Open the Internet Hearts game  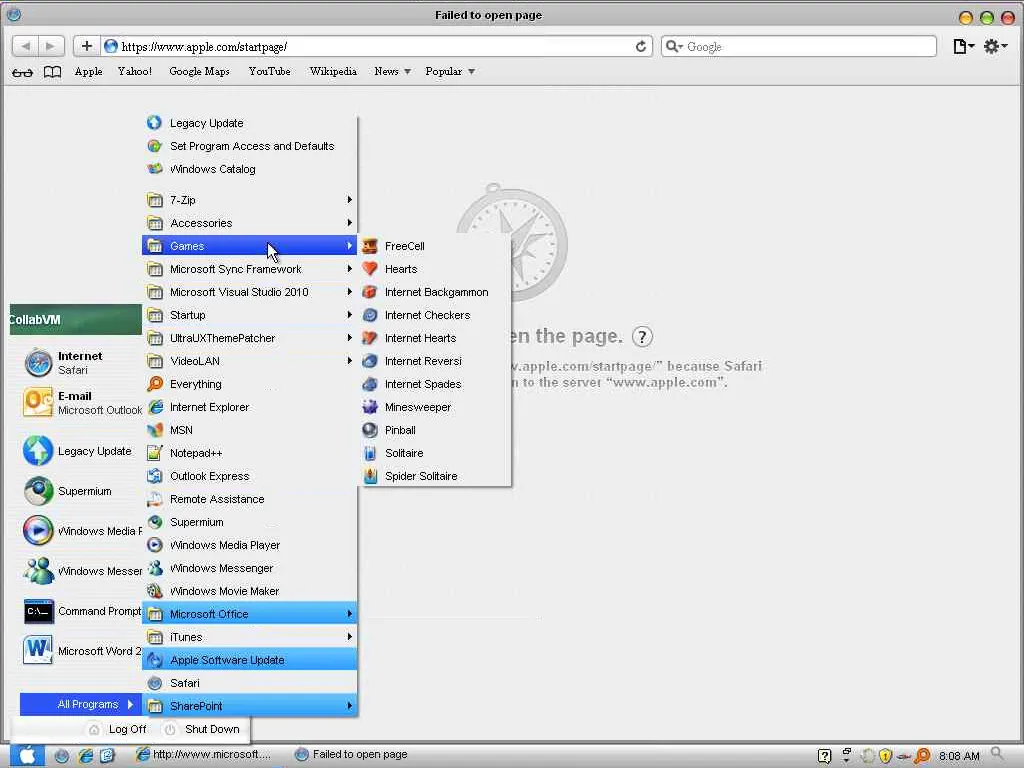[434, 338]
